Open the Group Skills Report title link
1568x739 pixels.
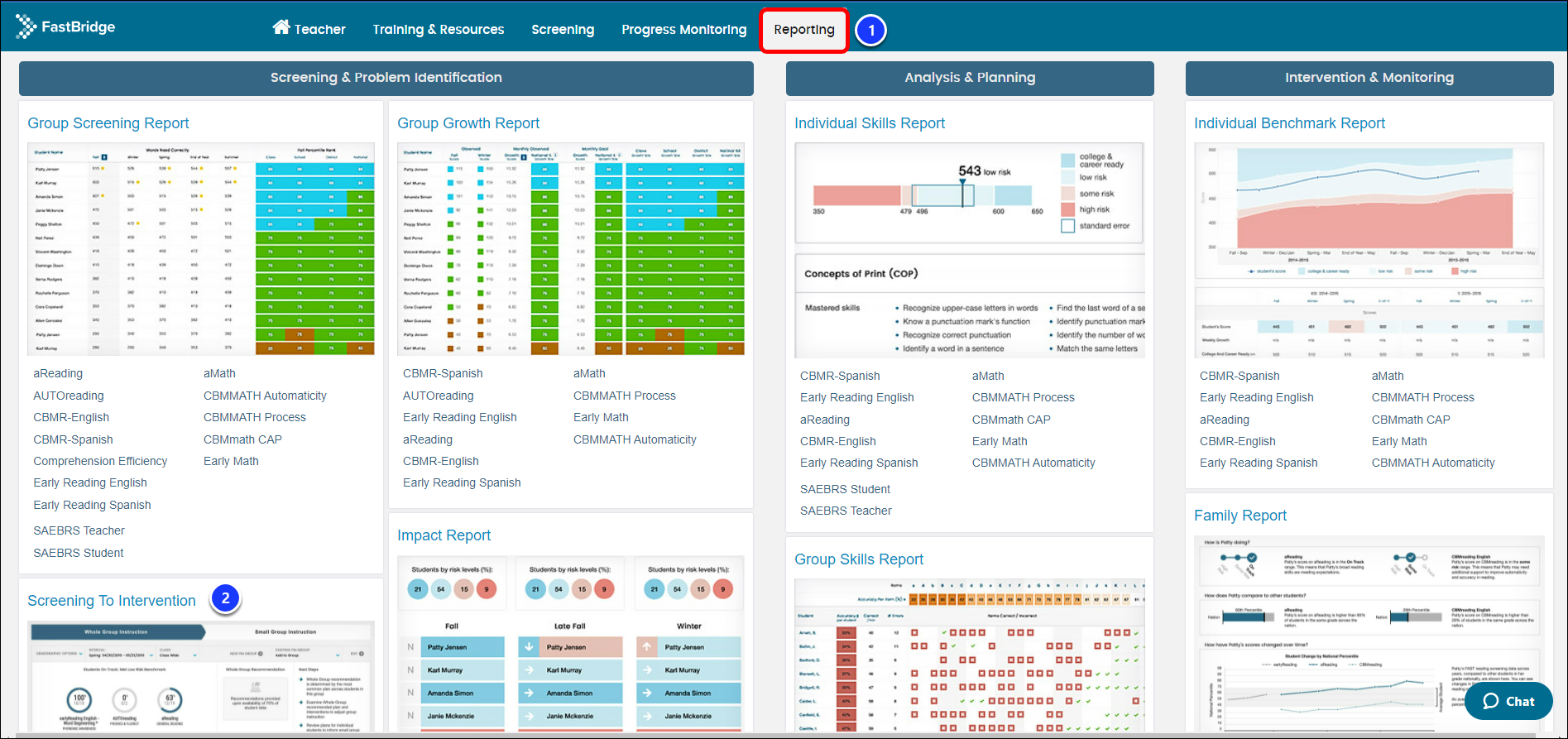tap(859, 559)
